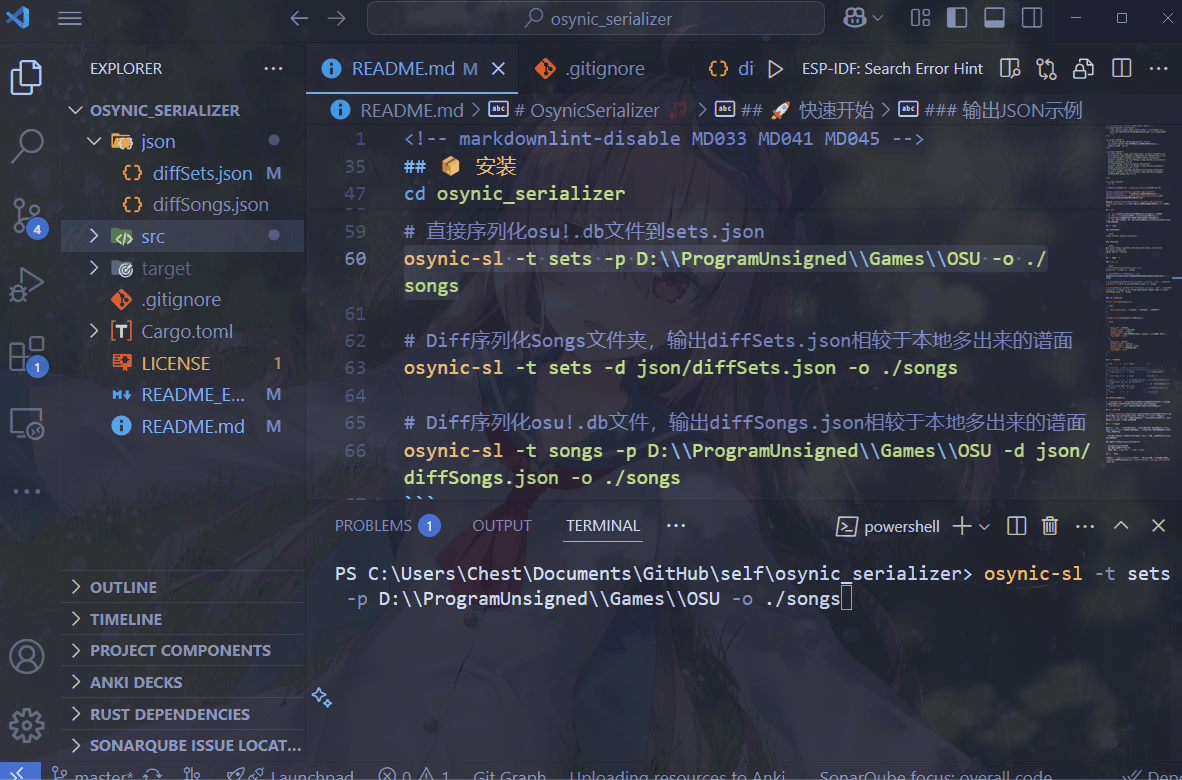This screenshot has height=780, width=1182.
Task: Select the TERMINAL panel tab
Action: click(x=603, y=526)
